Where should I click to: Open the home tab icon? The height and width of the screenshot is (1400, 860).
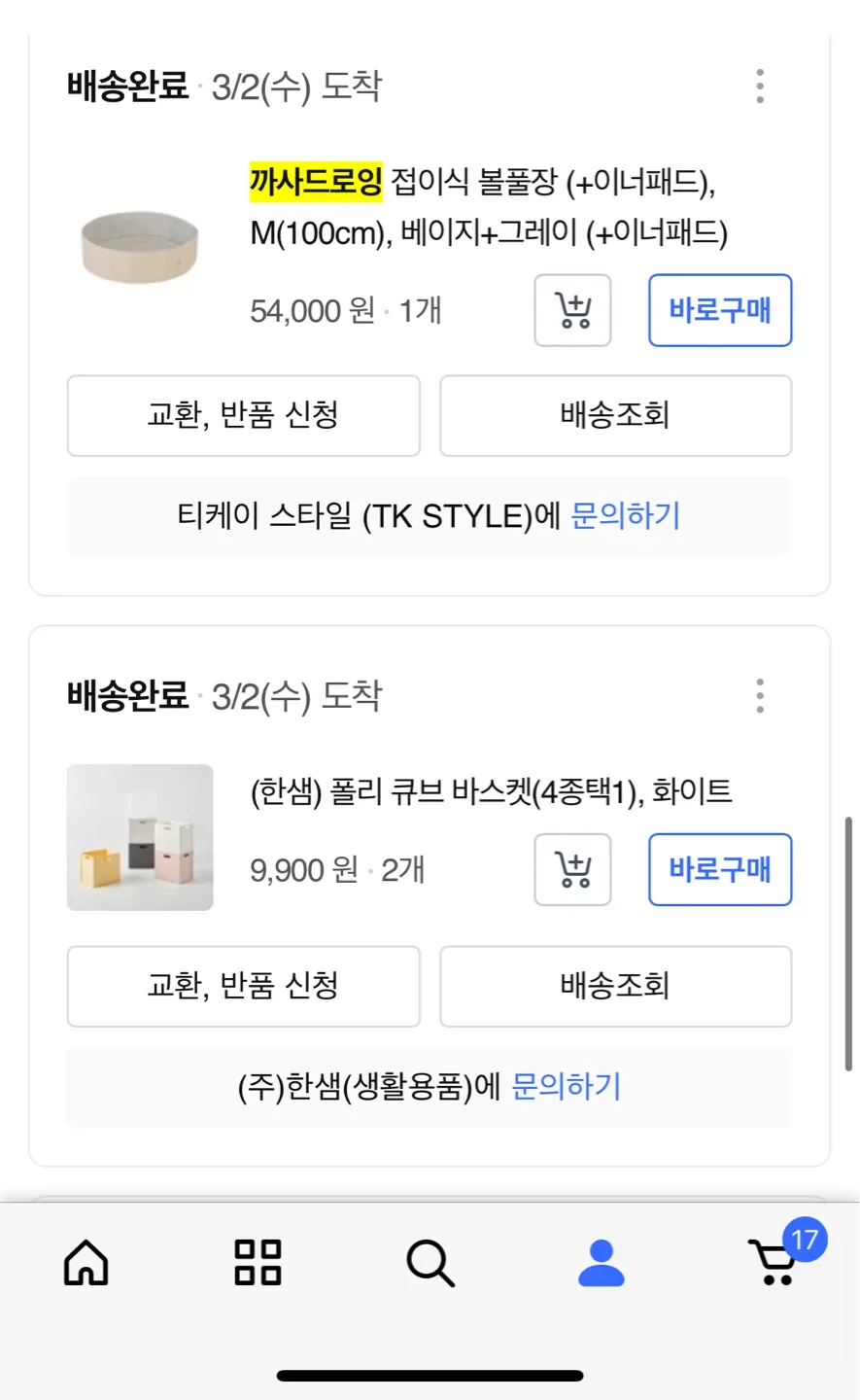86,1263
